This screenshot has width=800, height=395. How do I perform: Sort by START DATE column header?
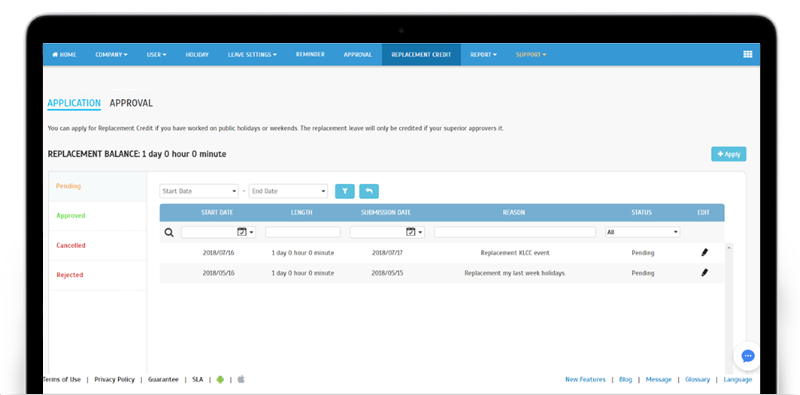click(217, 213)
